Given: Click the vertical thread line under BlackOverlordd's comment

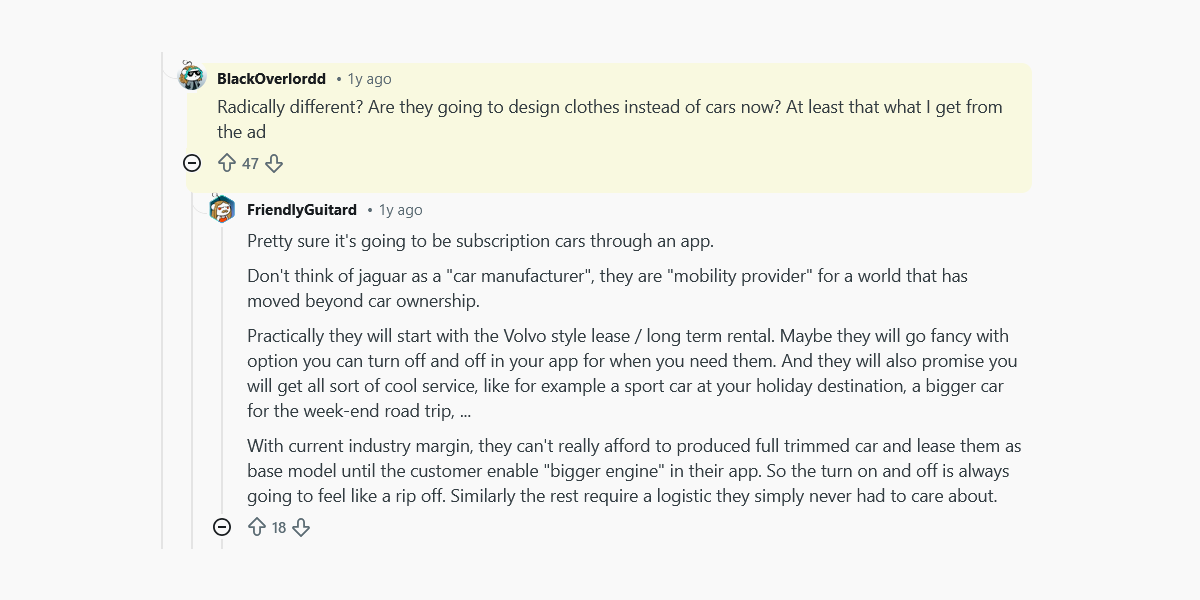Looking at the screenshot, I should point(191,350).
